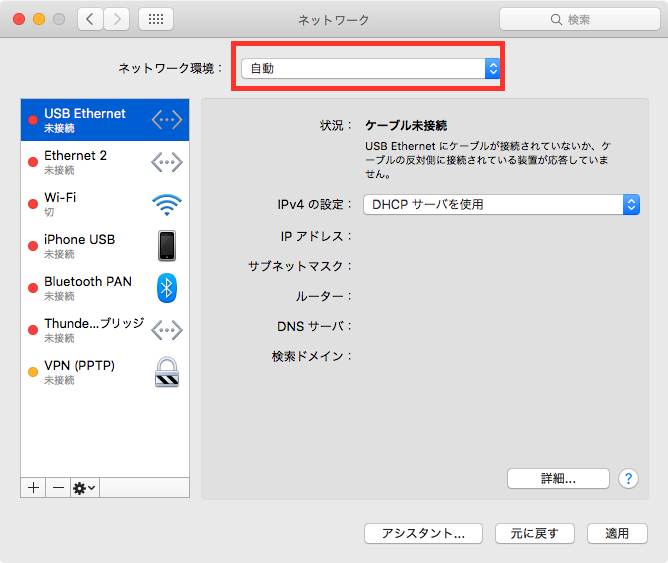Click the アシスタント... button

coord(423,533)
